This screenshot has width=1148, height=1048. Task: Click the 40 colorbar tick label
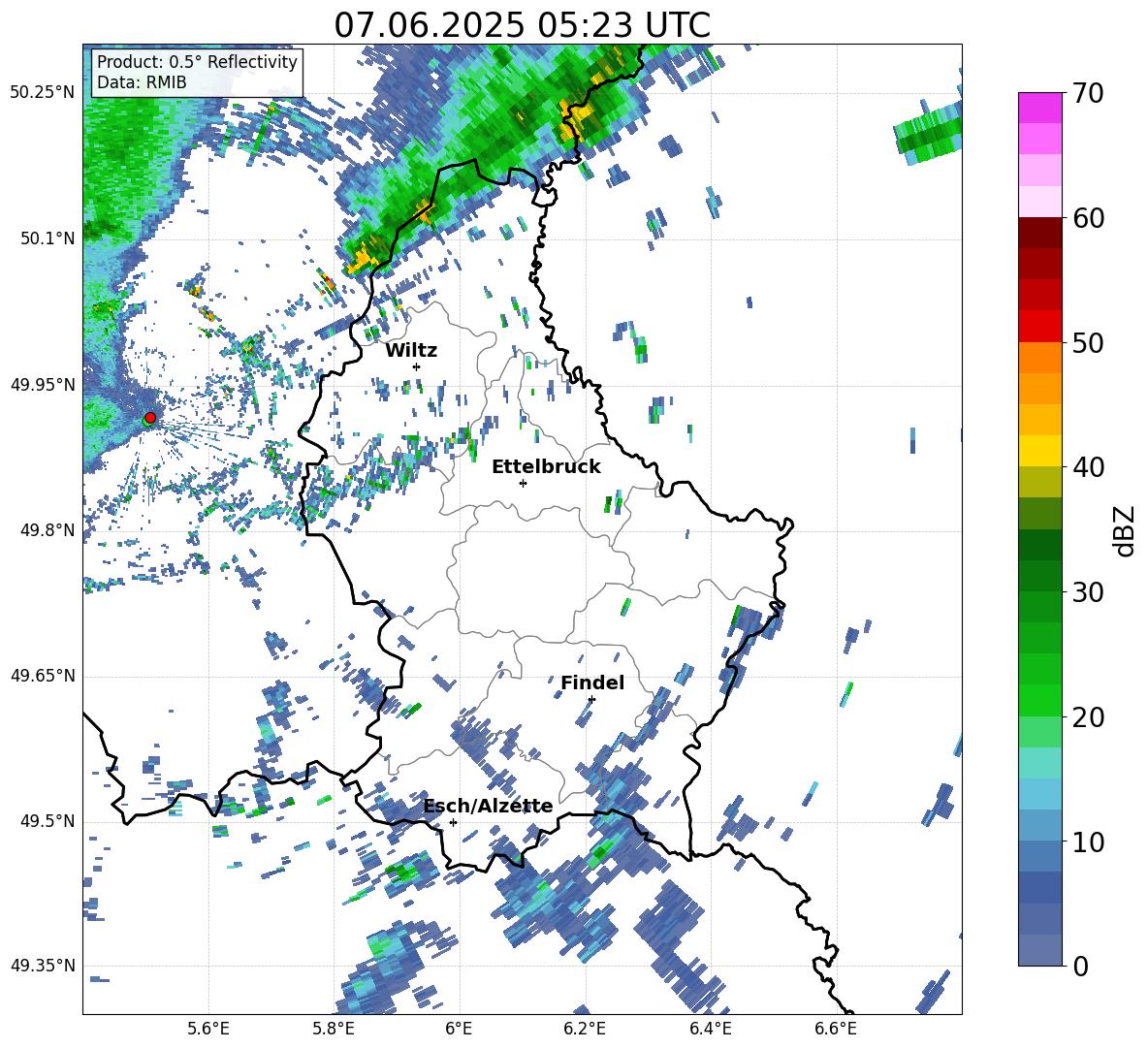1087,467
